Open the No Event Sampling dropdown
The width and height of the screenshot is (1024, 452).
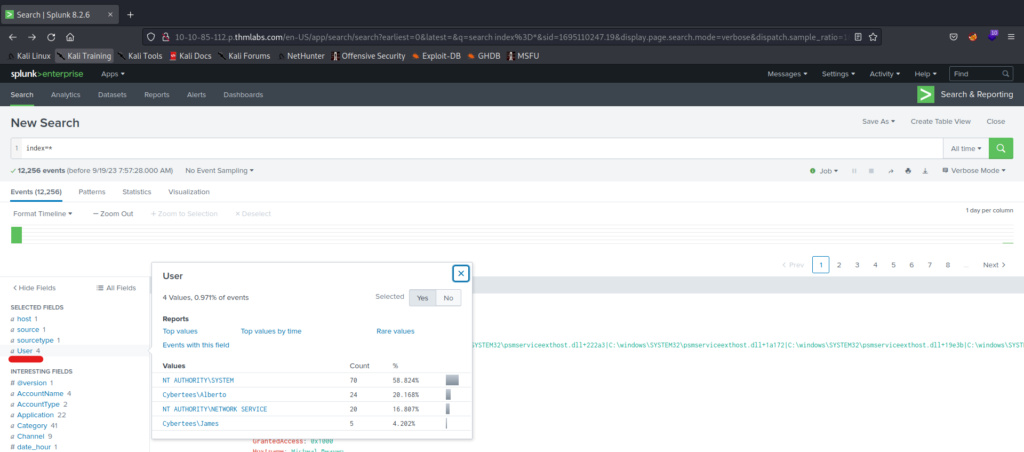pyautogui.click(x=219, y=170)
